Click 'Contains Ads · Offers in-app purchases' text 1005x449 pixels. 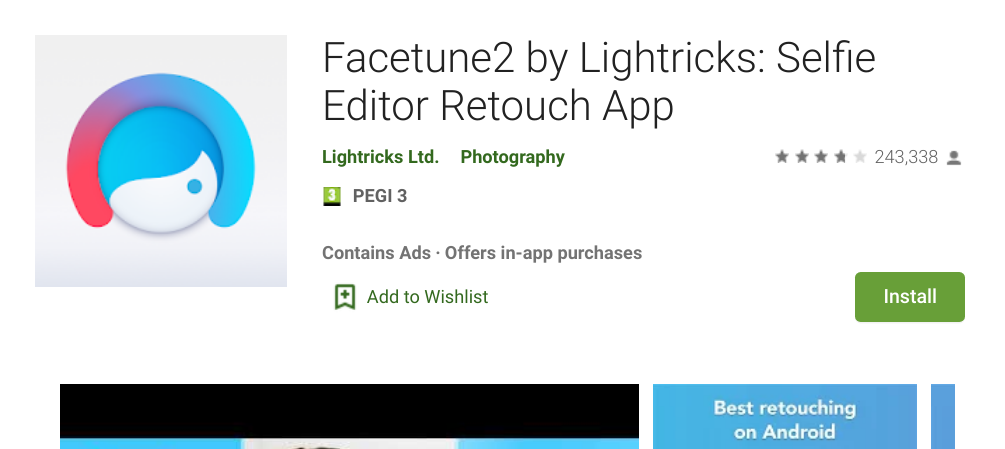481,253
